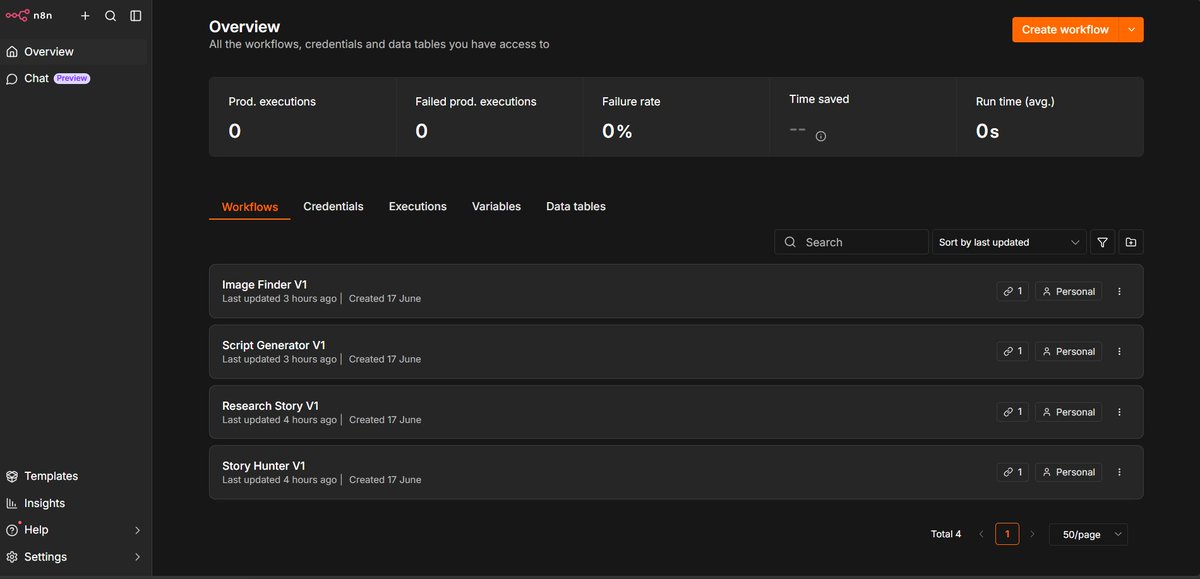The height and width of the screenshot is (579, 1200).
Task: Click the Preview badge next to Chat
Action: point(72,78)
